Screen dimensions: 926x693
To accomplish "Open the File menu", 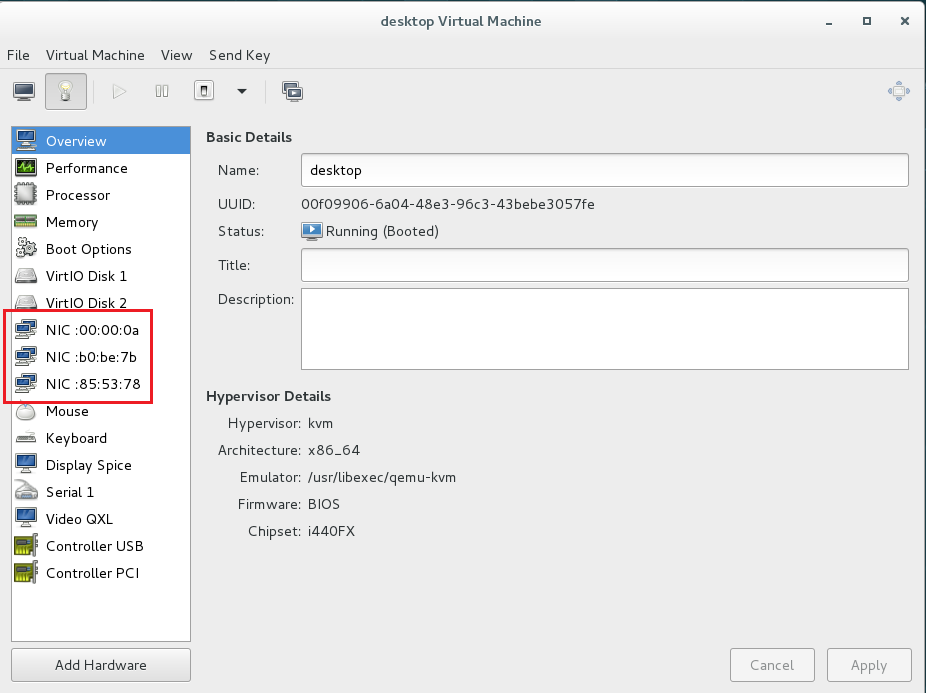I will 18,55.
